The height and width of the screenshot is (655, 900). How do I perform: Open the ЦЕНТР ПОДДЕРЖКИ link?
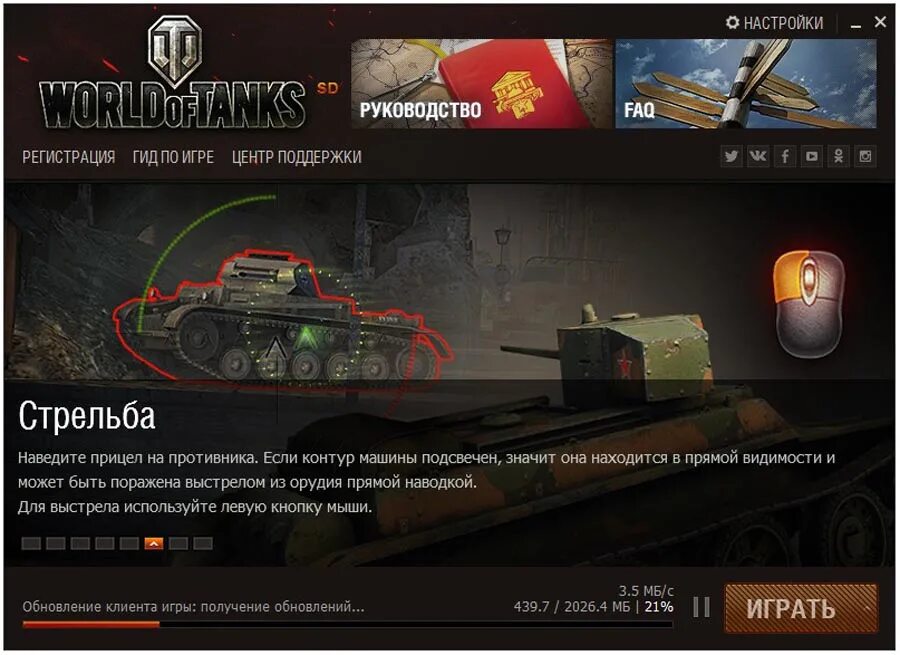[297, 157]
